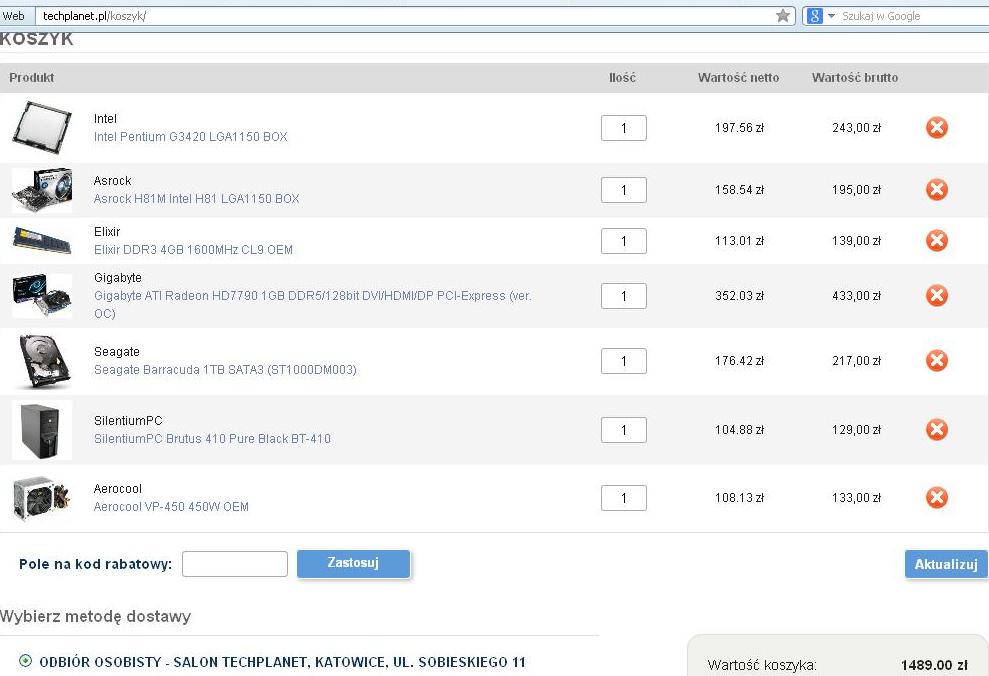This screenshot has height=676, width=989.
Task: Edit quantity for Elixir DDR3 memory
Action: pos(624,241)
